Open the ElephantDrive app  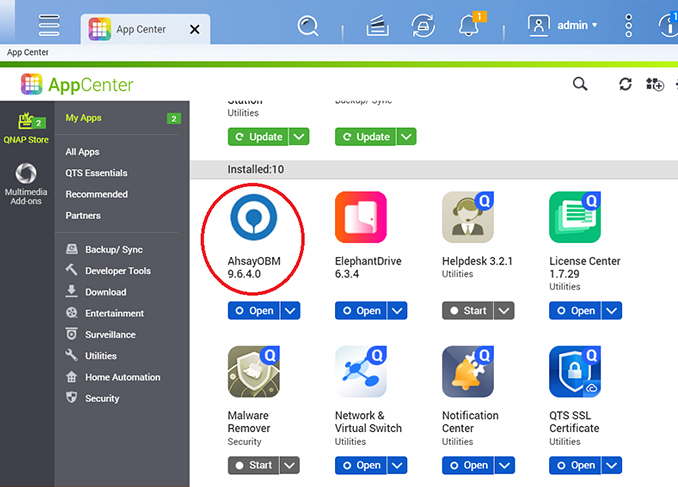click(361, 311)
